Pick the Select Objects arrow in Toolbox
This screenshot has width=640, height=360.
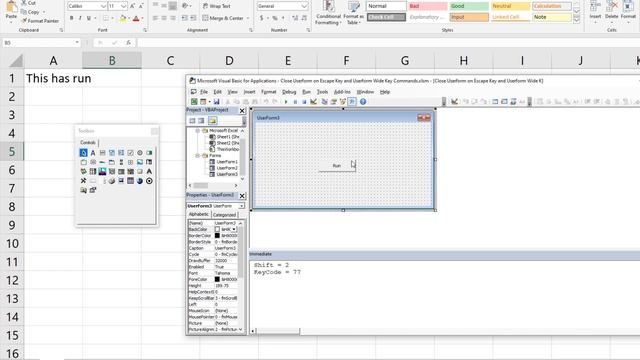click(83, 153)
